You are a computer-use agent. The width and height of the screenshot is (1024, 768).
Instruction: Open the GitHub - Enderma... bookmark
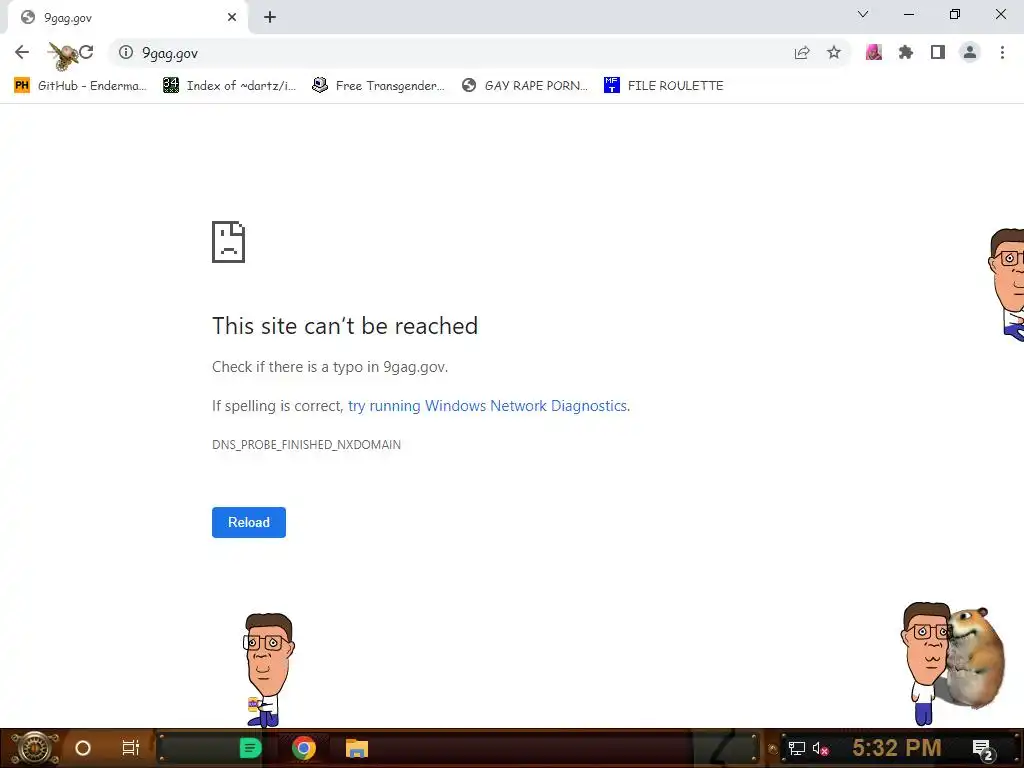click(x=80, y=86)
